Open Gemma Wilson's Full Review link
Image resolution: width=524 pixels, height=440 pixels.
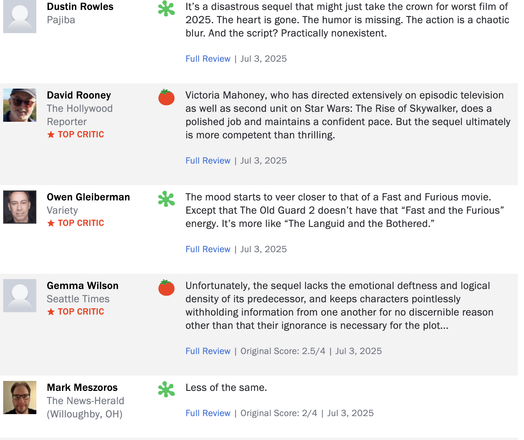pos(208,351)
